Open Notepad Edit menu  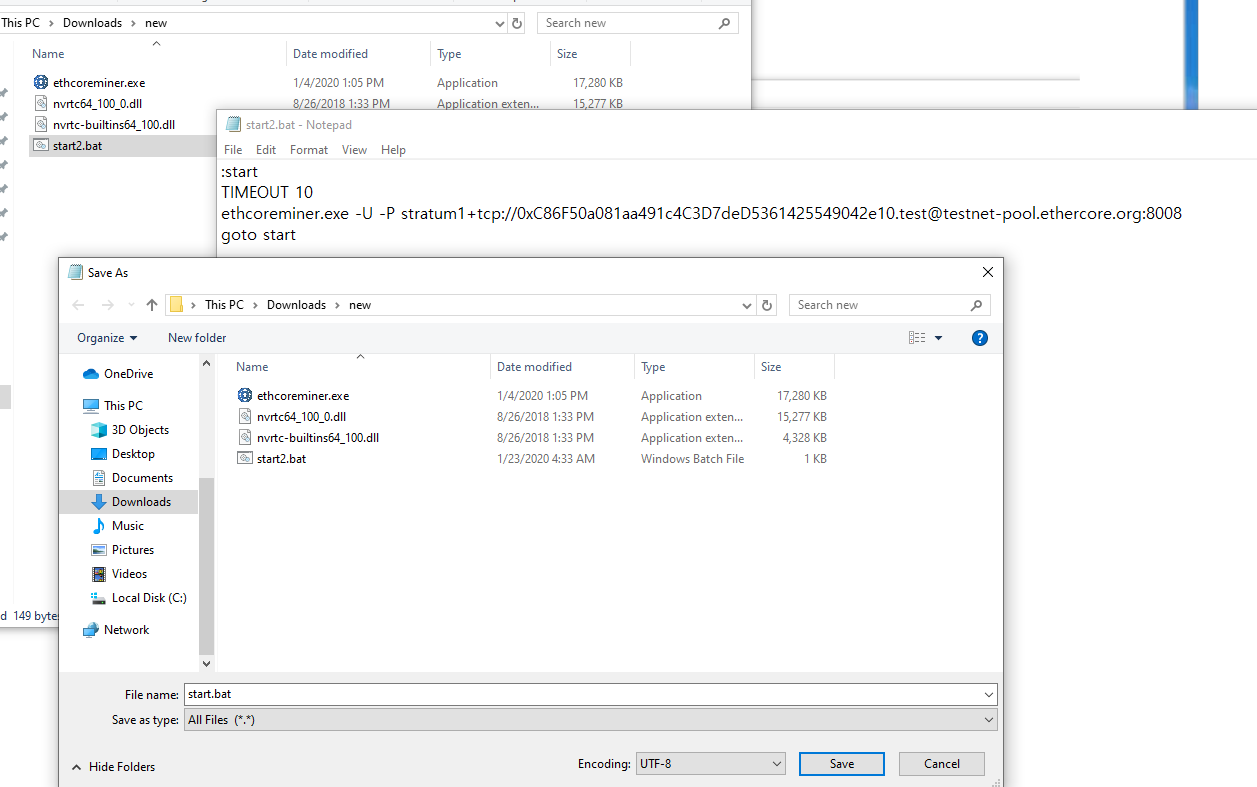coord(266,150)
